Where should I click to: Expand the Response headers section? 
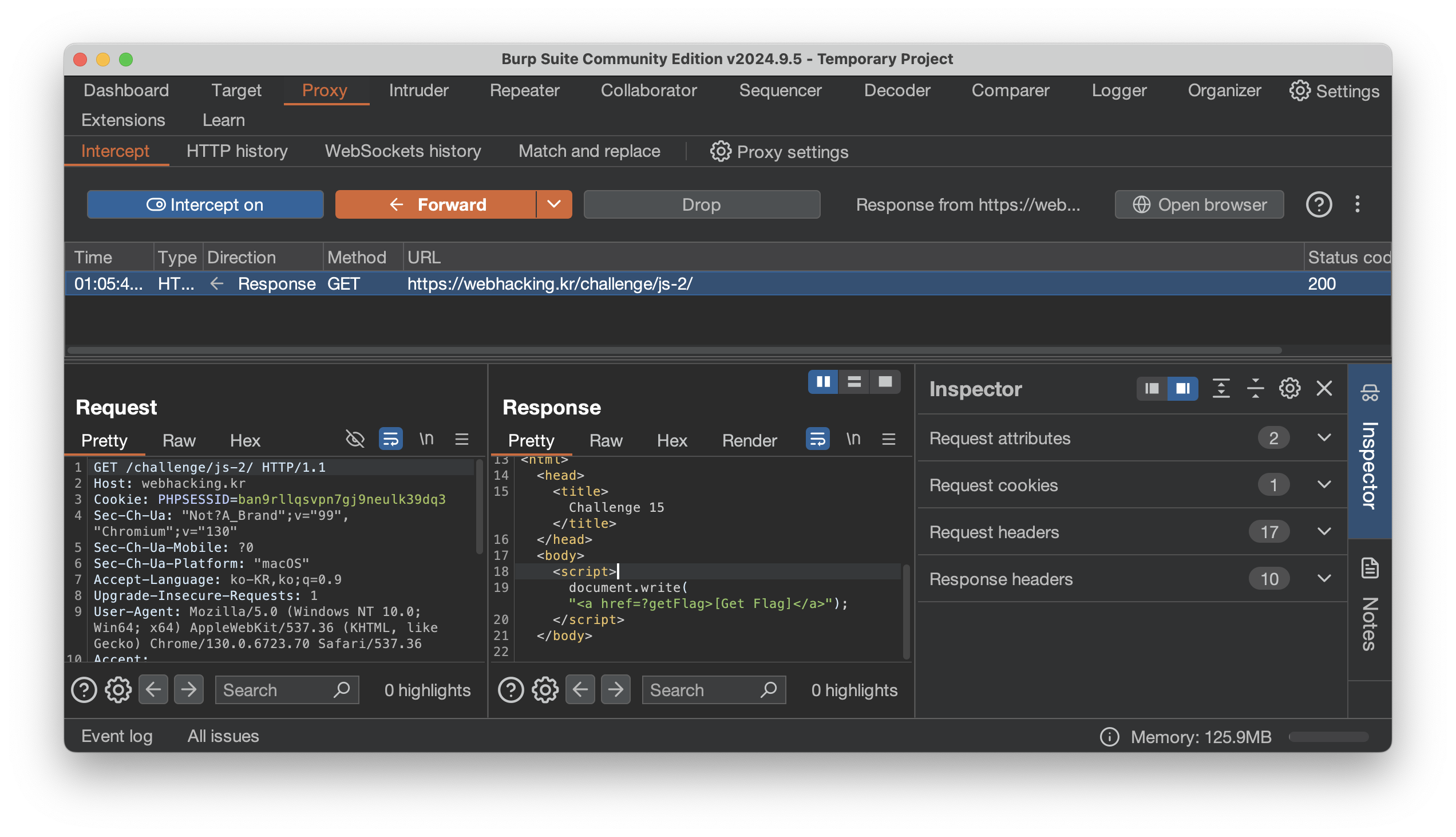tap(1324, 579)
